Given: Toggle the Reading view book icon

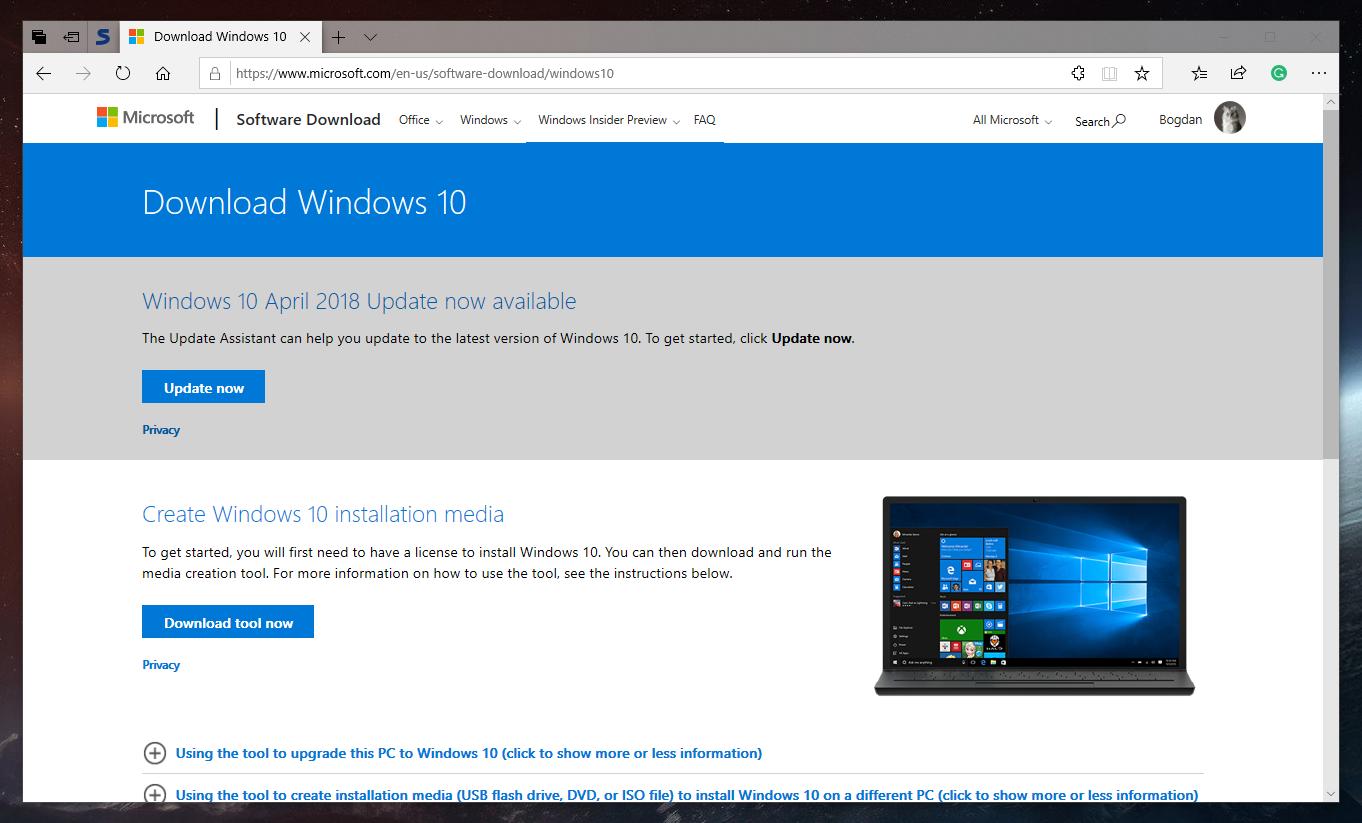Looking at the screenshot, I should pyautogui.click(x=1109, y=73).
